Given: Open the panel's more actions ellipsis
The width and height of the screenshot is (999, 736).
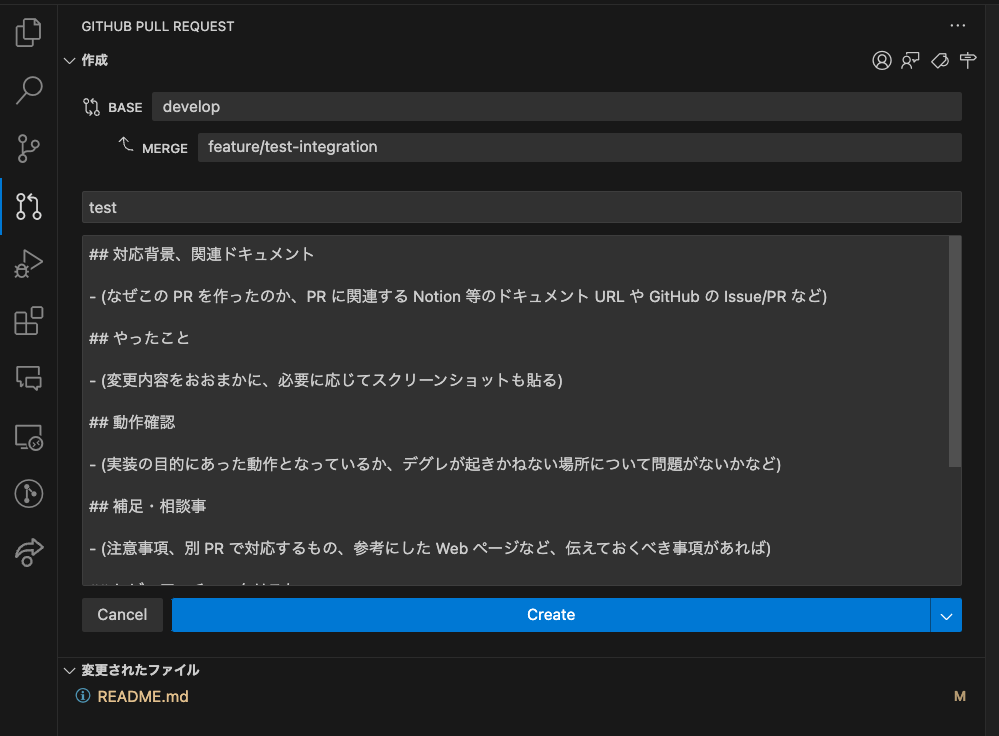Looking at the screenshot, I should pyautogui.click(x=958, y=25).
